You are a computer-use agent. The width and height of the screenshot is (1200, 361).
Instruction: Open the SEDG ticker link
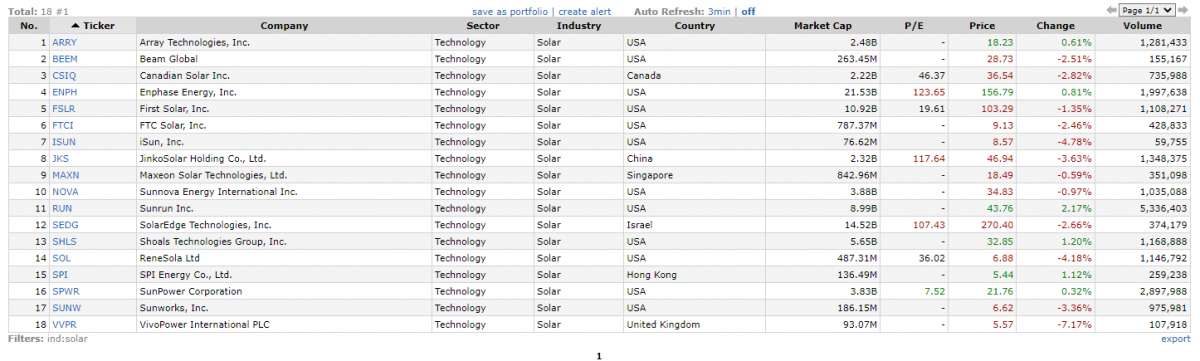point(64,225)
